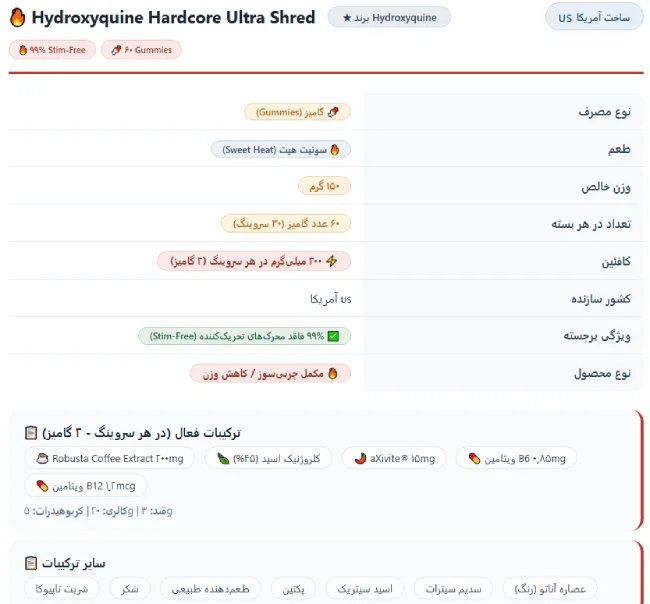Click the pill icon in the 60 Gummies tag
650x604 pixels.
(116, 50)
